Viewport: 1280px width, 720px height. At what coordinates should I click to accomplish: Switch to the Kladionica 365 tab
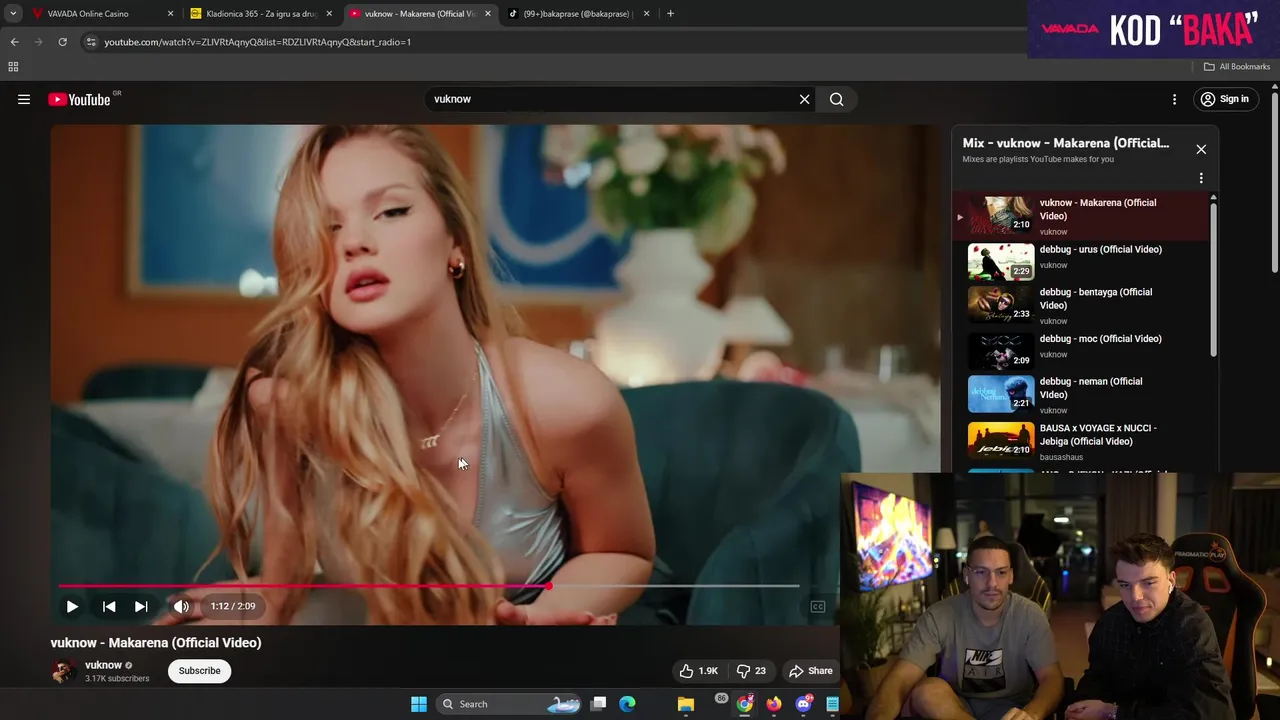(x=260, y=14)
